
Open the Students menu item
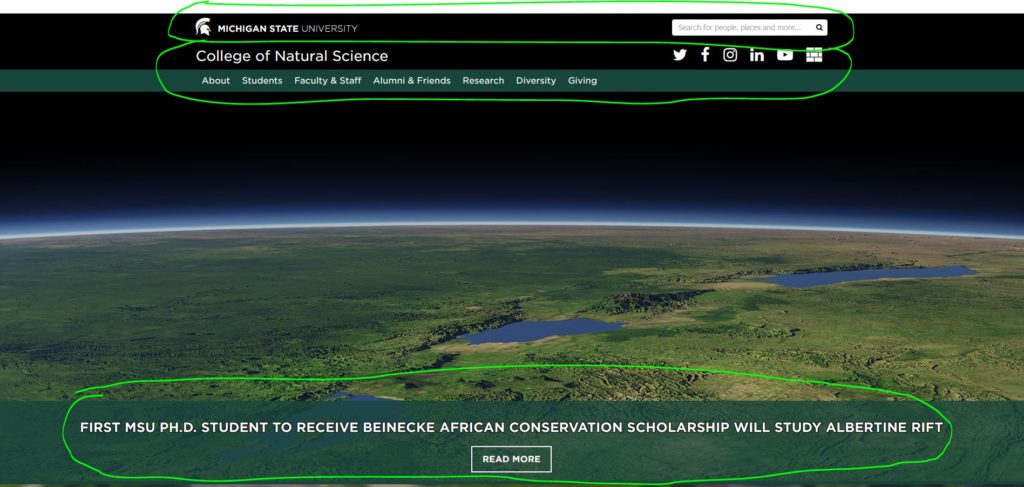[x=262, y=81]
